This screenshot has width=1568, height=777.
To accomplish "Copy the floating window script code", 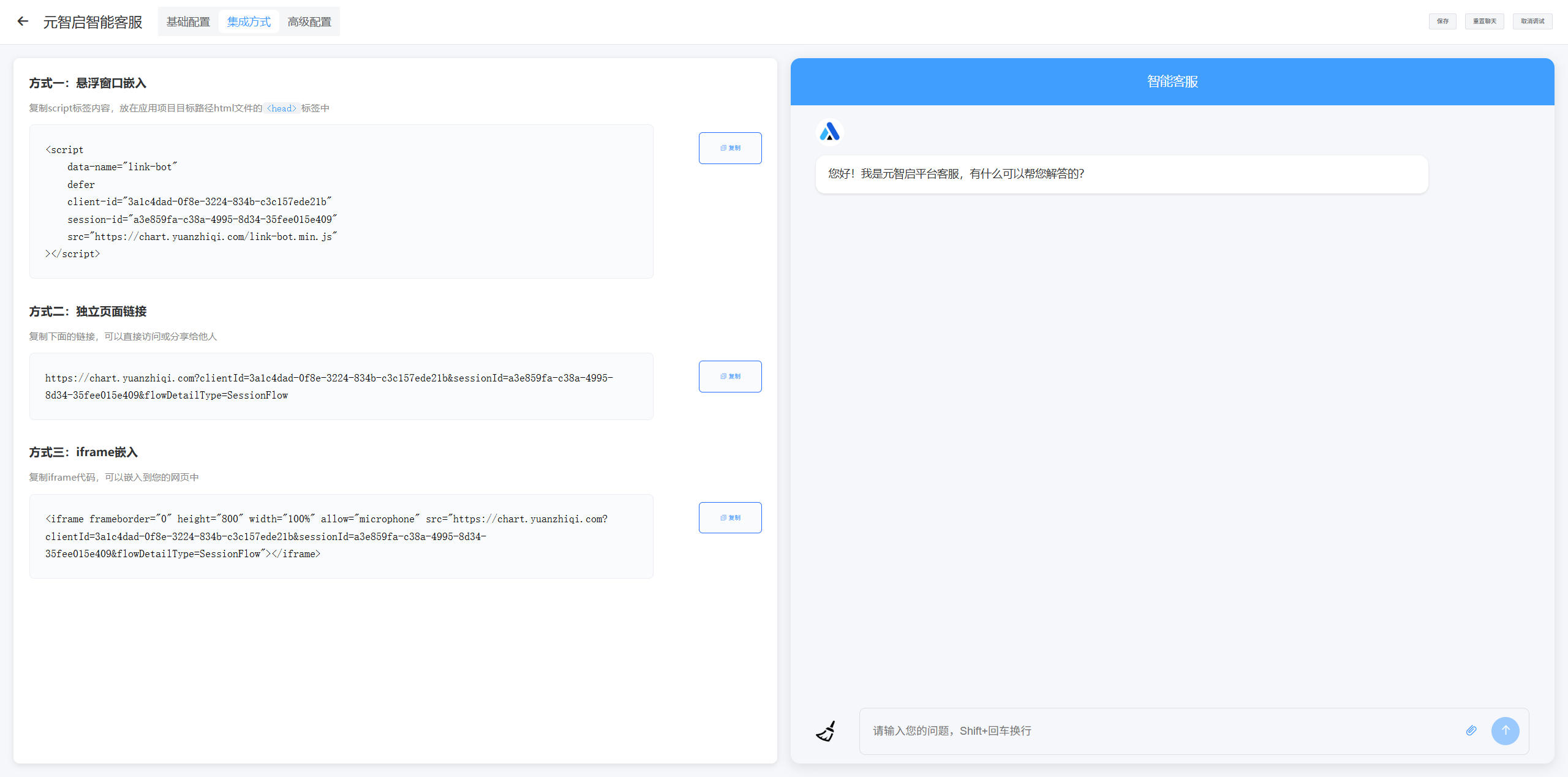I will point(730,148).
